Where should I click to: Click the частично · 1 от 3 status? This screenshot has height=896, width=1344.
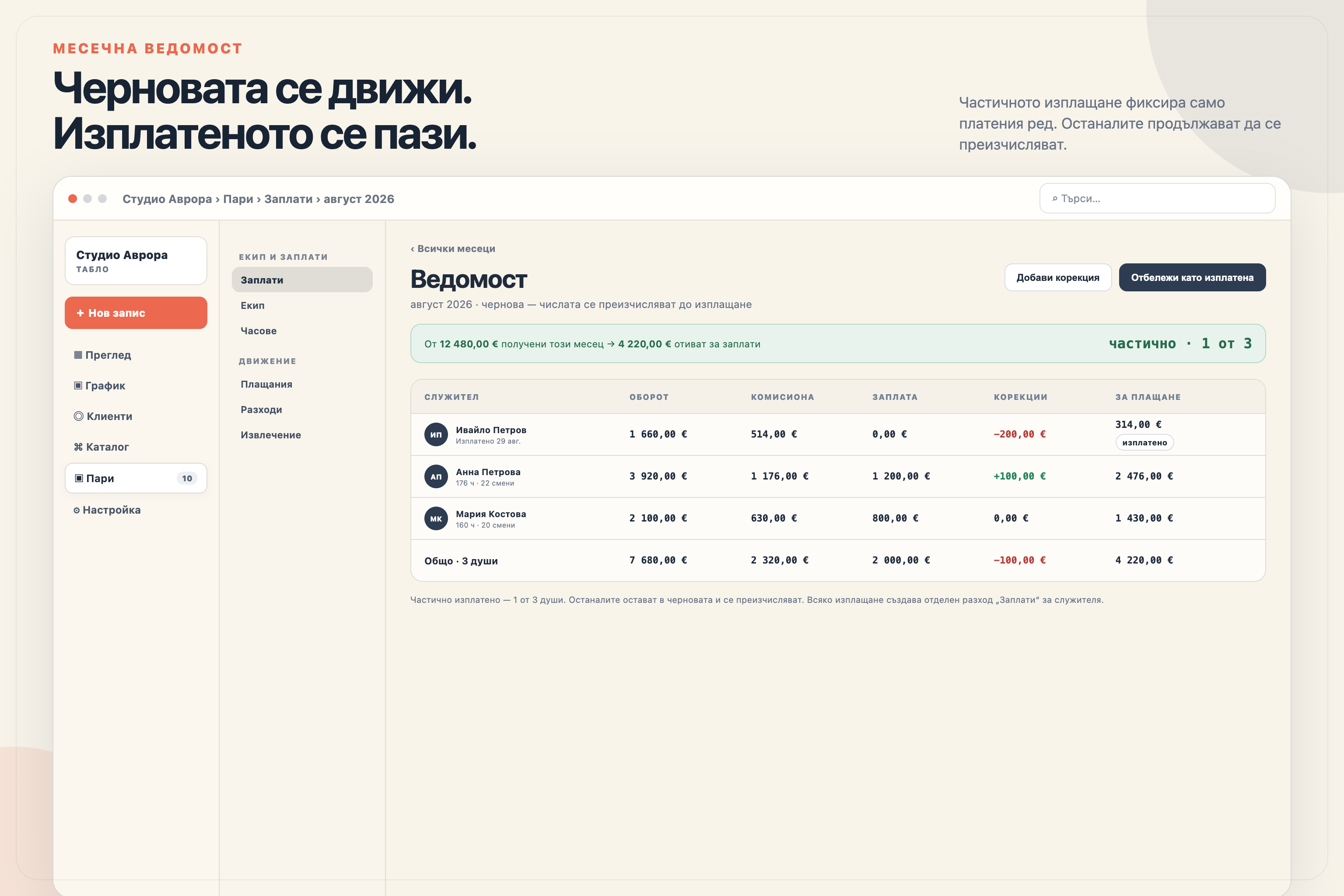[1180, 343]
